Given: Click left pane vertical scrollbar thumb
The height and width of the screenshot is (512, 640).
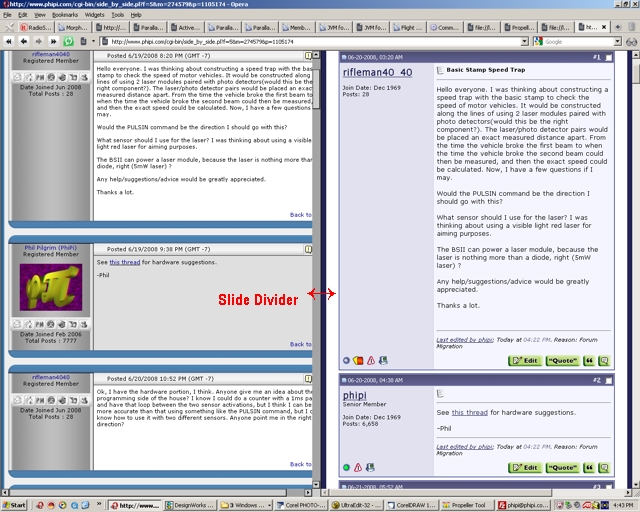Looking at the screenshot, I should pyautogui.click(x=316, y=89).
